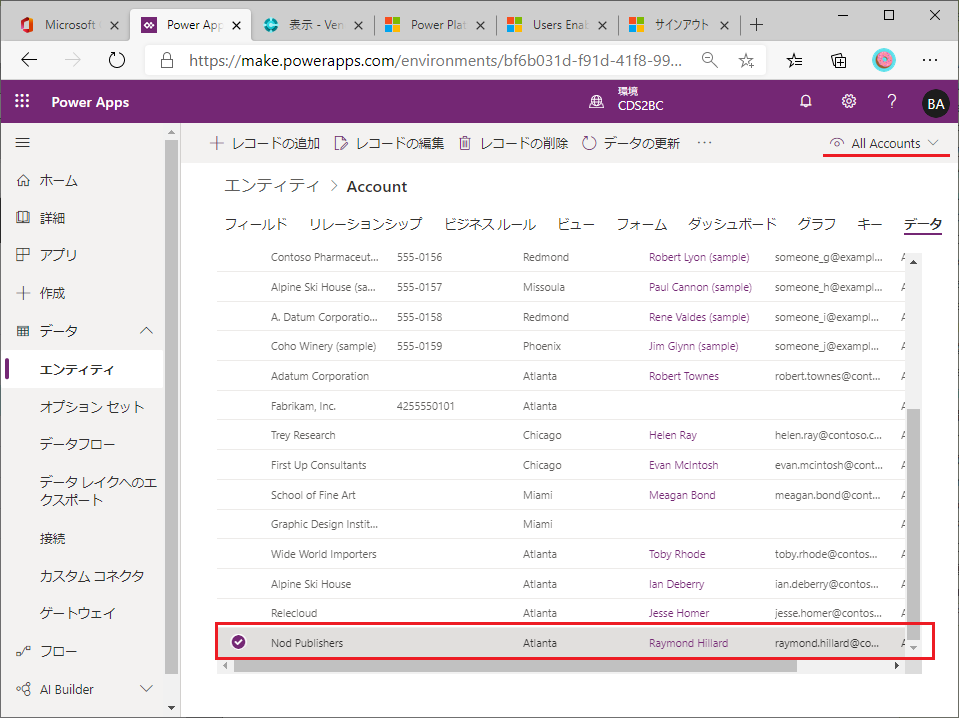Screen dimensions: 959x718
Task: Close the Microsoft Office browser tab
Action: pyautogui.click(x=114, y=25)
